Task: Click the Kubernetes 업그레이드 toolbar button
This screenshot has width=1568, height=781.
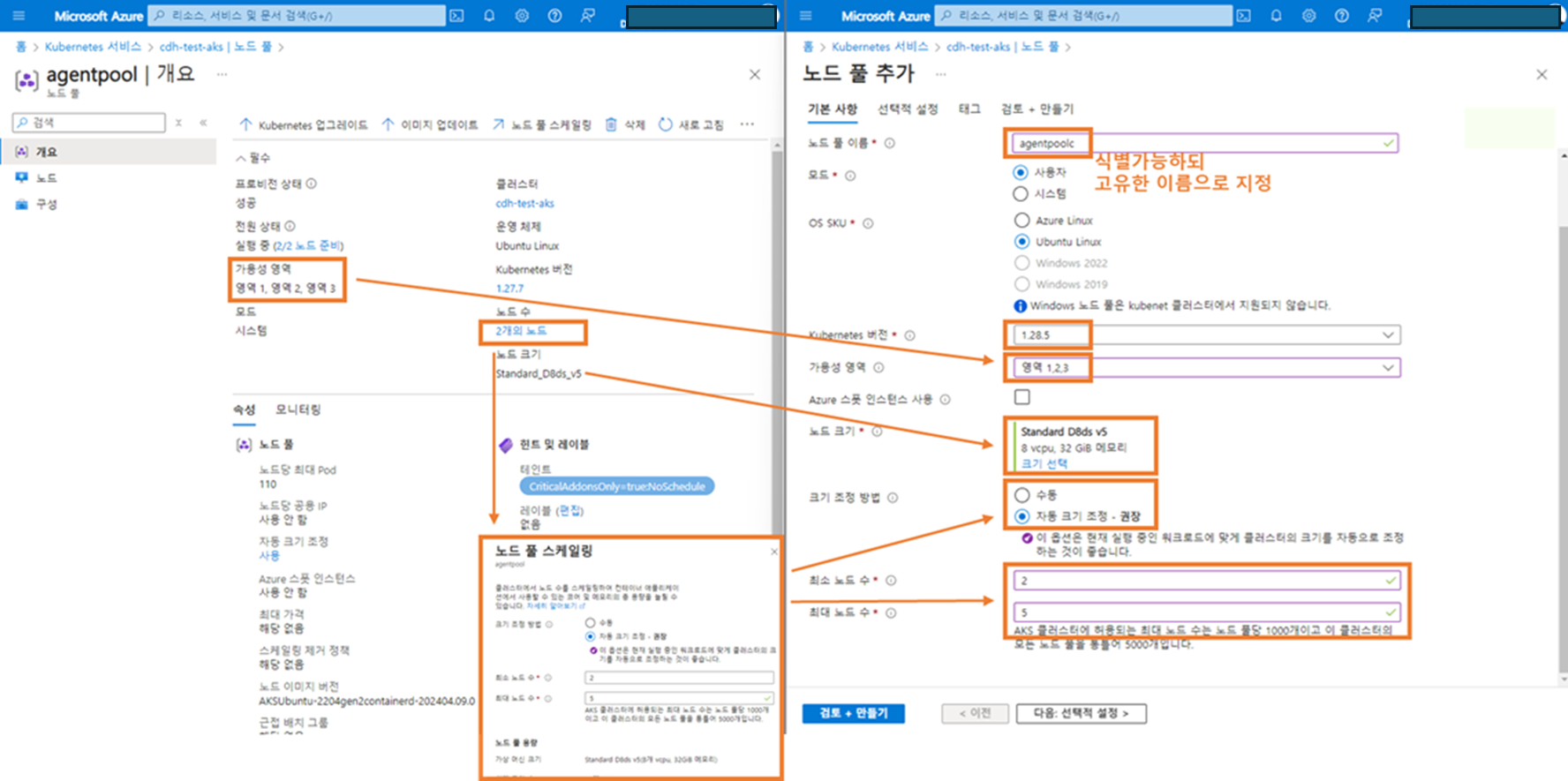Action: click(303, 125)
